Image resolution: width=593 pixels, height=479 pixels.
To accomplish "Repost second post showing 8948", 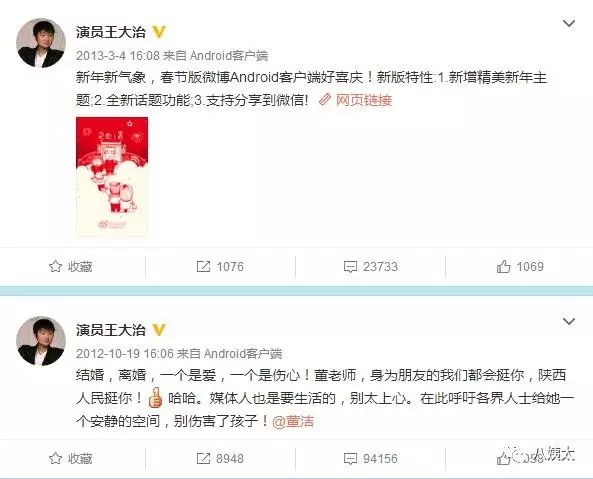I will click(220, 459).
